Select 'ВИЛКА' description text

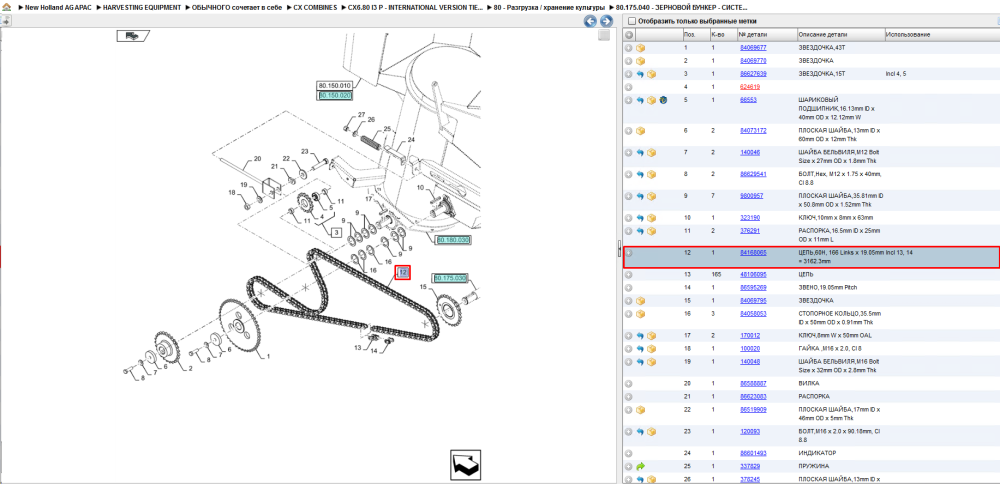tap(809, 384)
